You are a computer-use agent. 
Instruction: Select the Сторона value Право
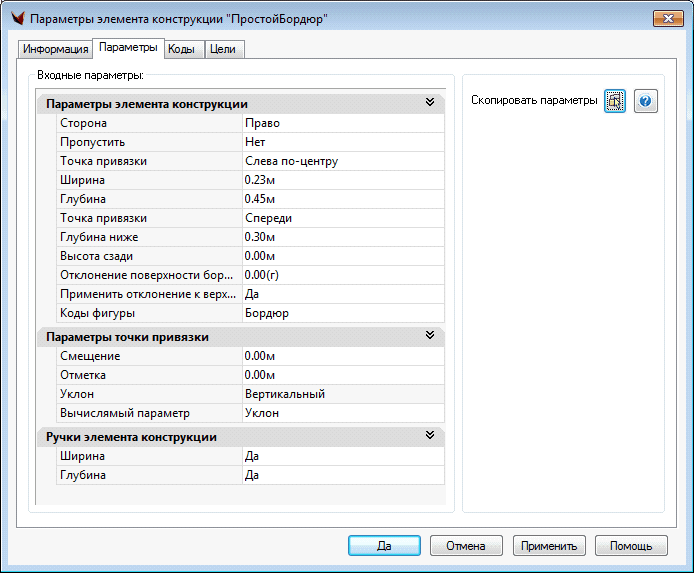(342, 123)
